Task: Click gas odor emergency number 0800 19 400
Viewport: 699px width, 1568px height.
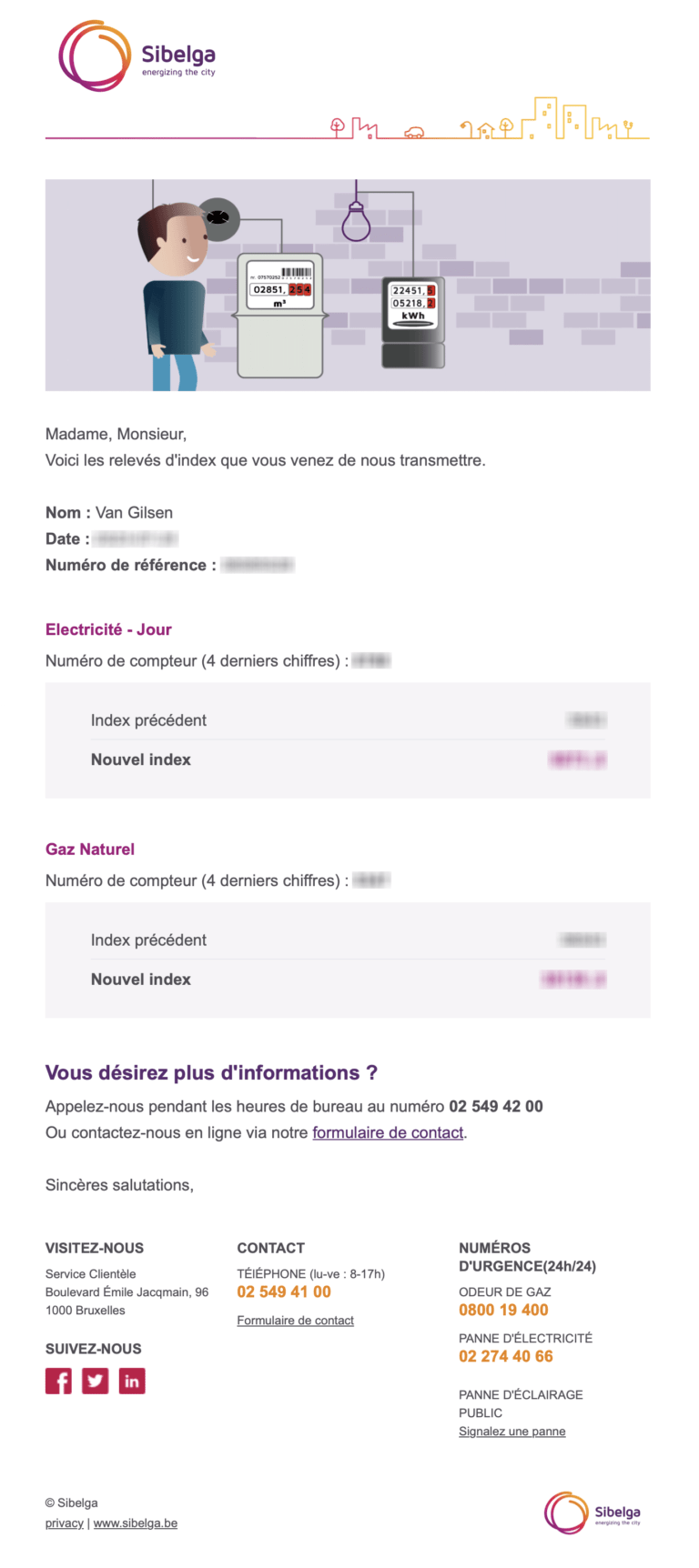Action: (503, 1310)
